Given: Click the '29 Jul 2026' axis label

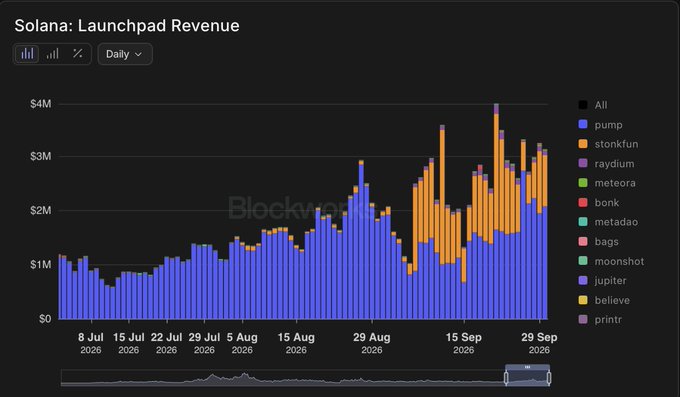Looking at the screenshot, I should tap(204, 343).
